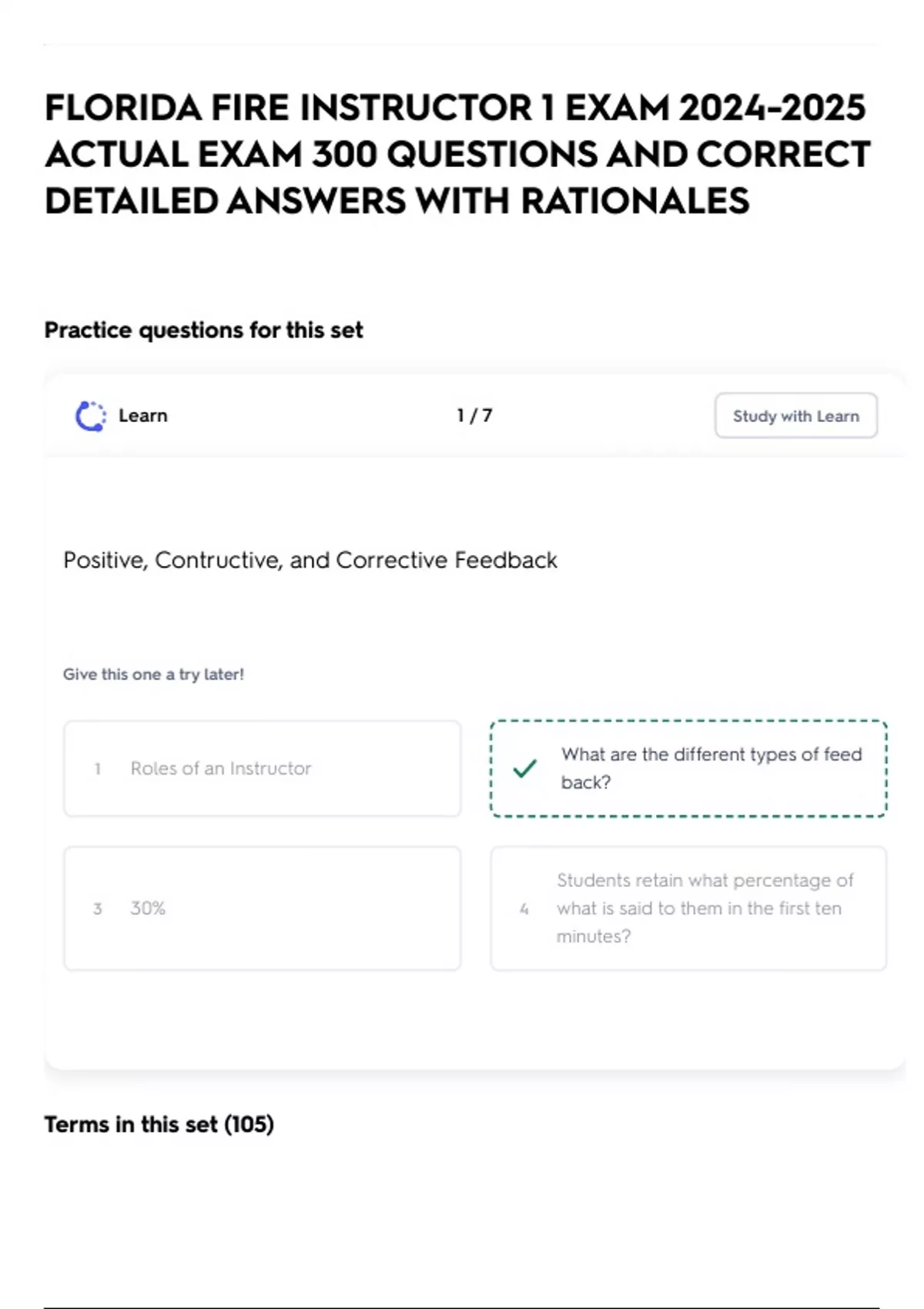Click the word "back?" in the checked answer
This screenshot has width=924, height=1309.
click(x=586, y=782)
